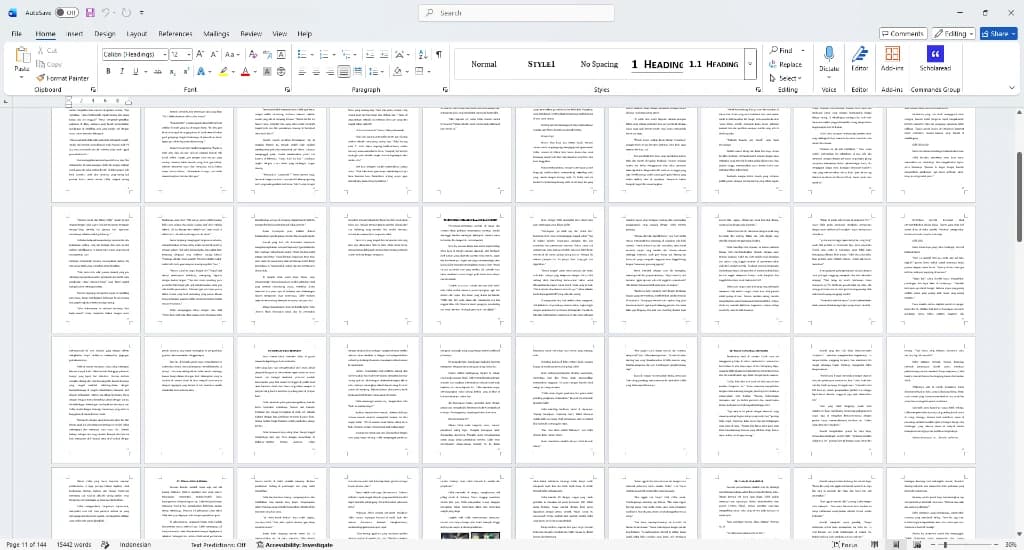Switch to the References tab
The width and height of the screenshot is (1024, 550).
coord(175,33)
